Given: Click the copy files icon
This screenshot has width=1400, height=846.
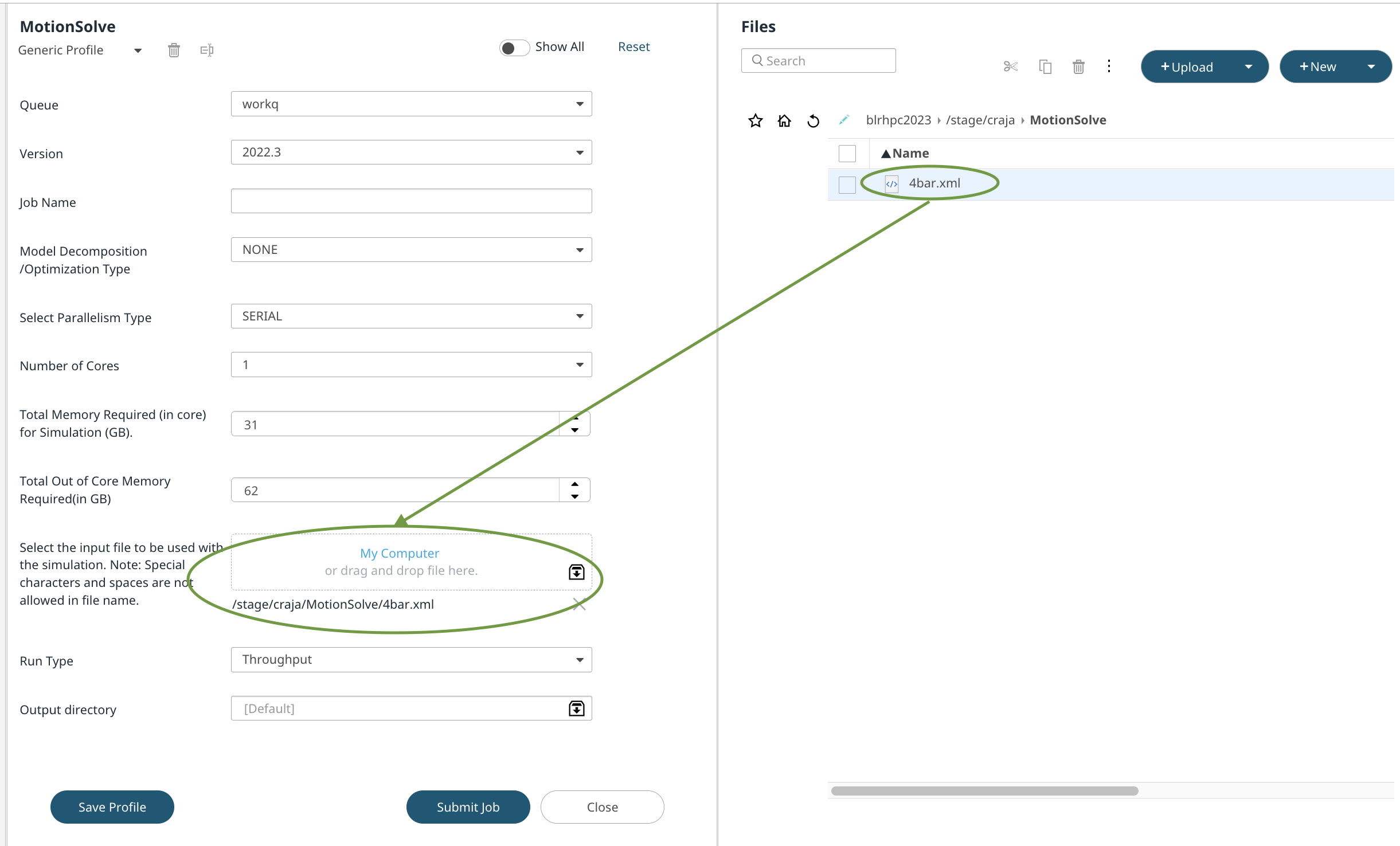Looking at the screenshot, I should [1045, 66].
